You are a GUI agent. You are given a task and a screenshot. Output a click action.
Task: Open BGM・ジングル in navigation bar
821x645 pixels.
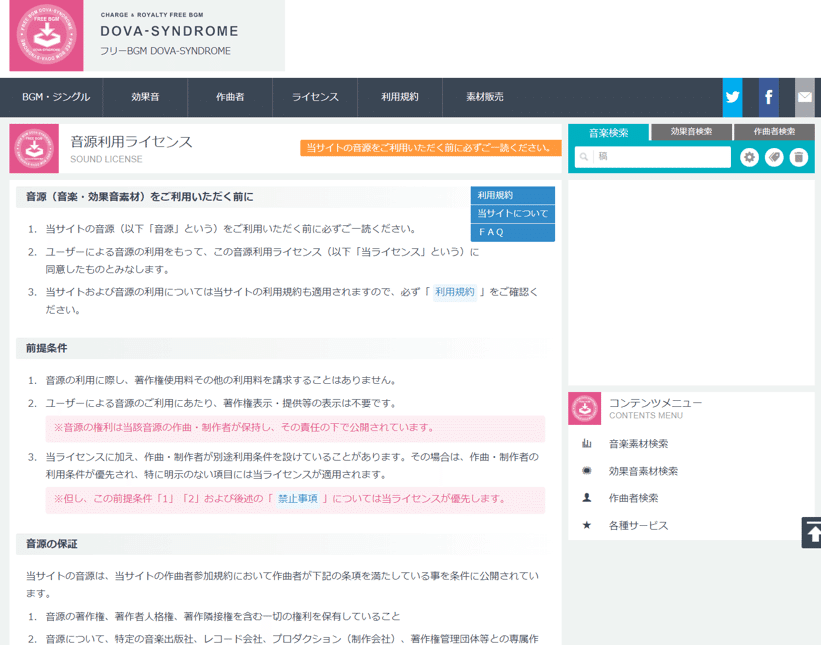tap(56, 97)
